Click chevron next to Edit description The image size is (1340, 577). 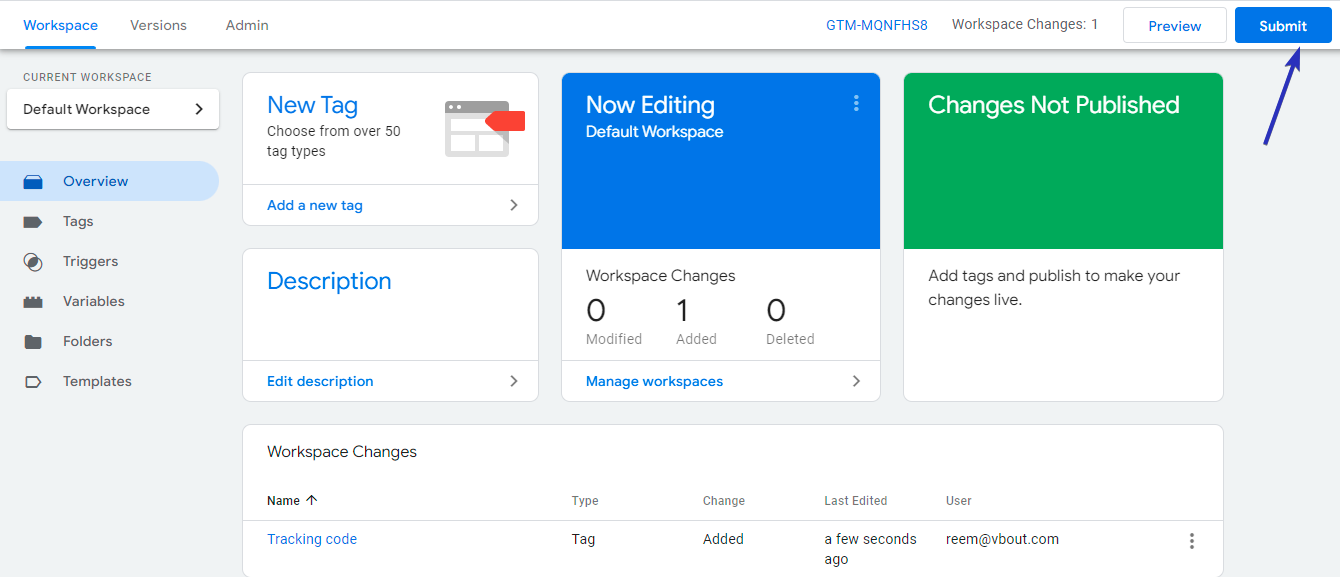(x=514, y=381)
